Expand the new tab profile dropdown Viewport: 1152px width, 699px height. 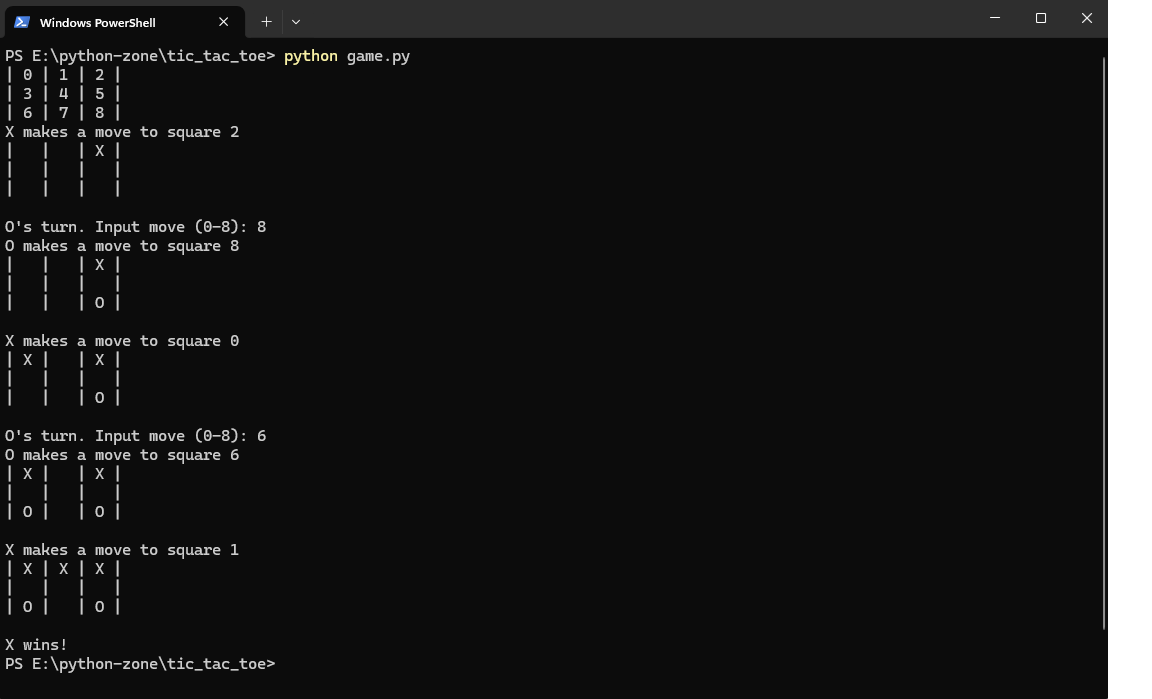296,21
